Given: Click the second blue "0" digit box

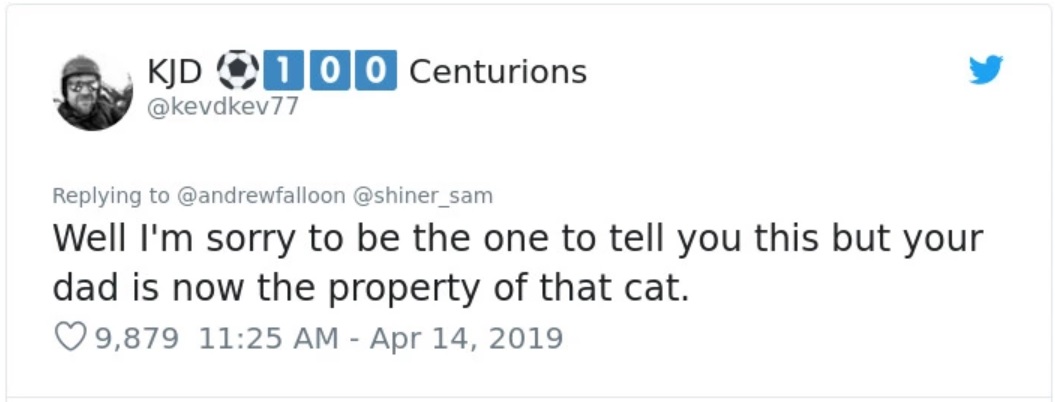Looking at the screenshot, I should (x=375, y=71).
